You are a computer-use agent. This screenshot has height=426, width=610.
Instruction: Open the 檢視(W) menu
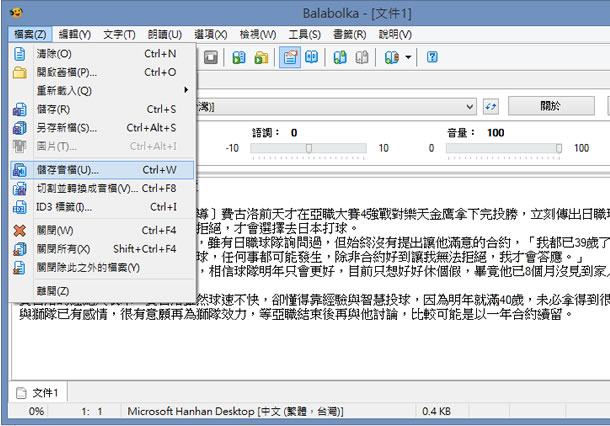258,35
